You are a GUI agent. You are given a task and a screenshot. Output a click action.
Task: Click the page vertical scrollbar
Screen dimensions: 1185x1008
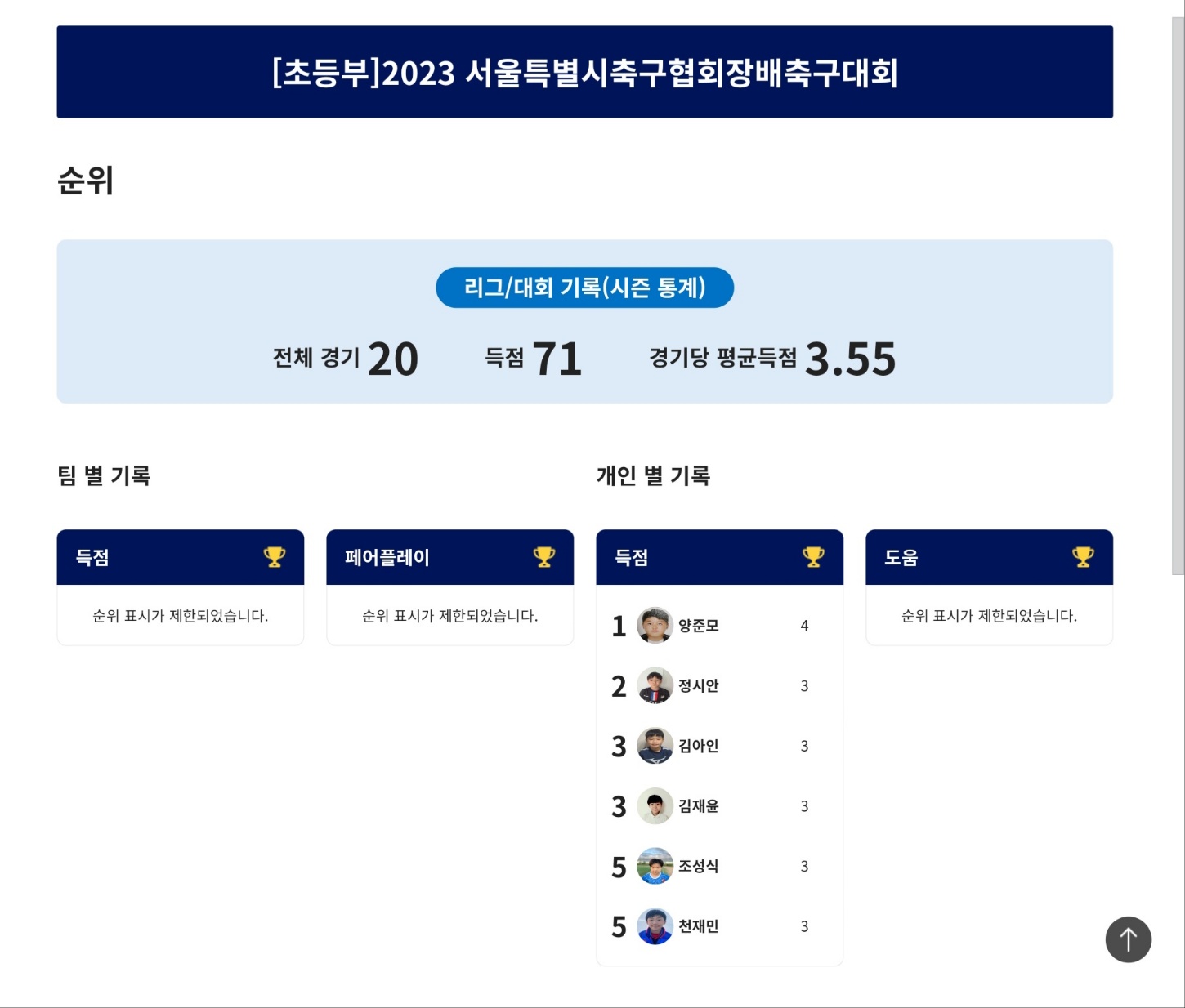pos(1178,294)
